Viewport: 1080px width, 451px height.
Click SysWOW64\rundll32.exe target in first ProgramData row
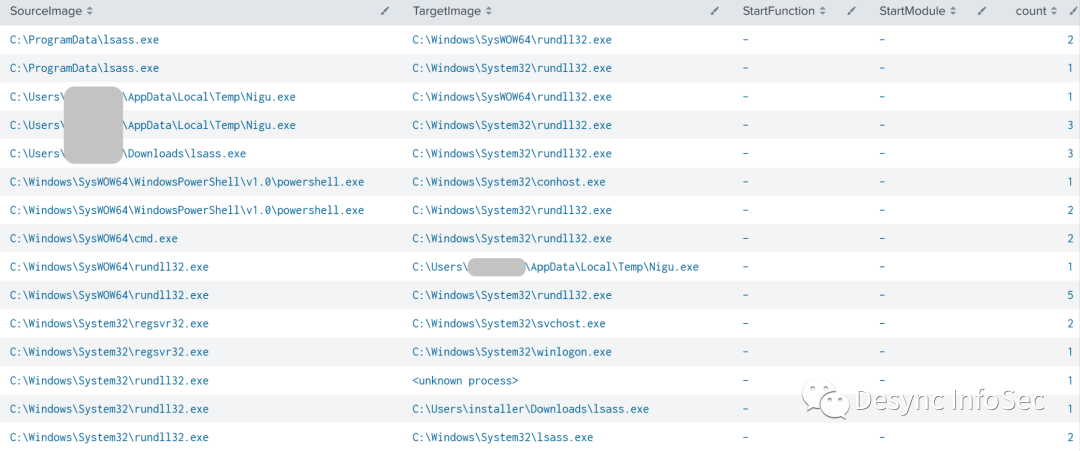click(512, 40)
